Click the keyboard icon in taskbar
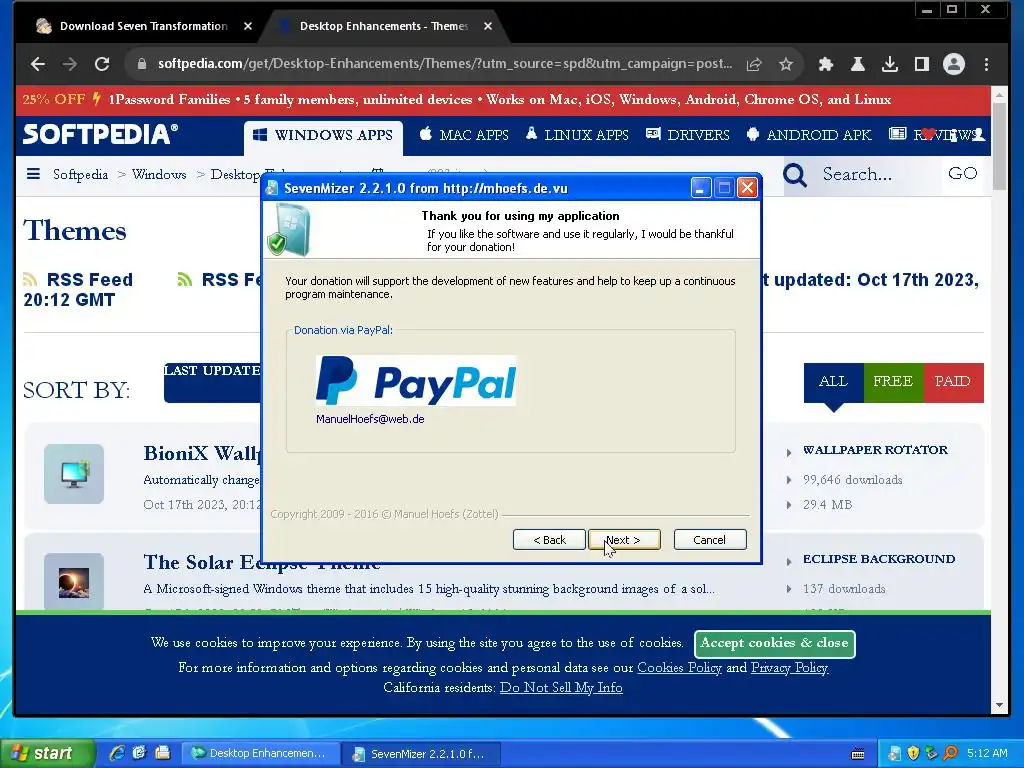1024x768 pixels. [858, 754]
